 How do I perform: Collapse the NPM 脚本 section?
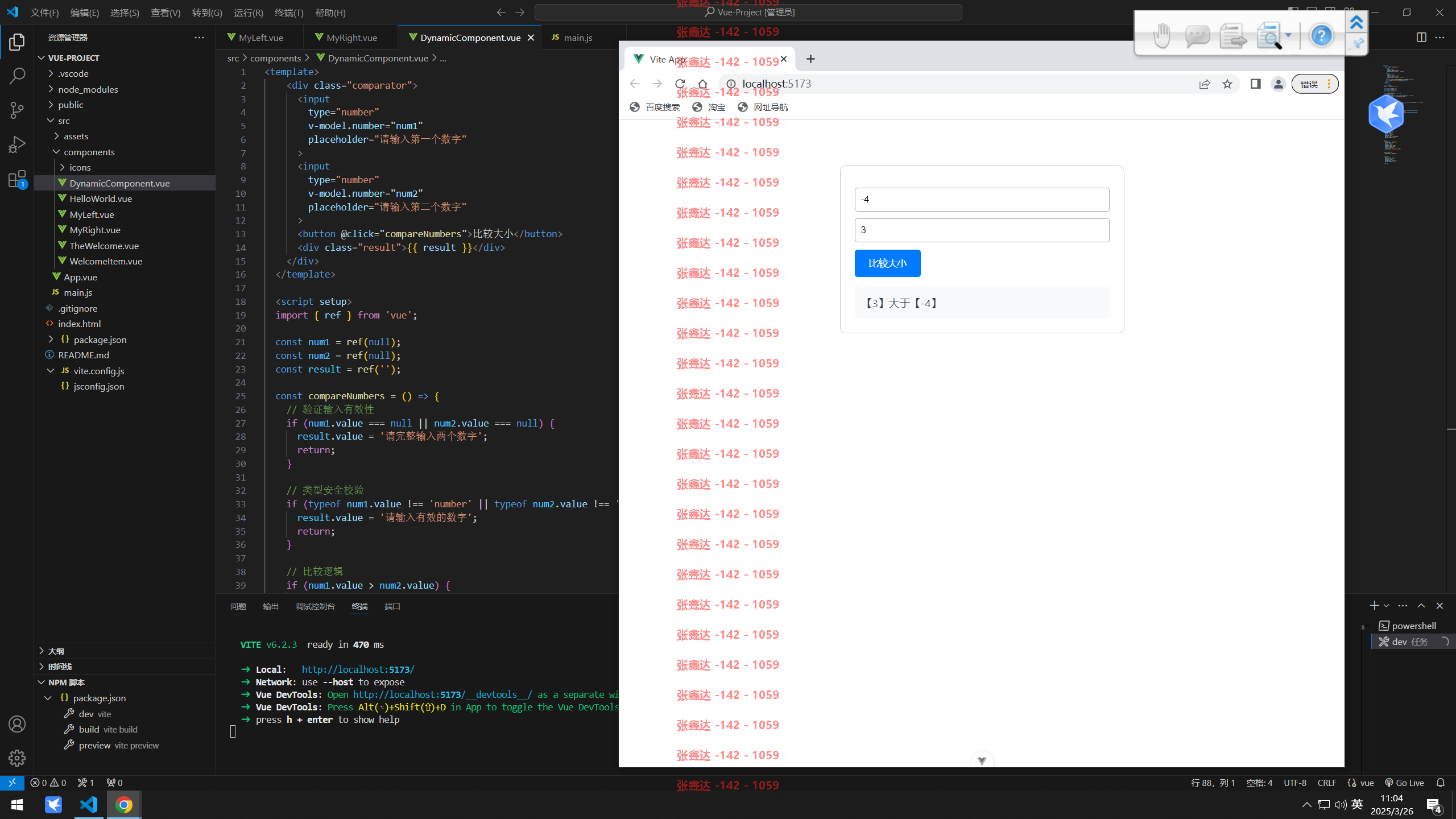tap(66, 682)
